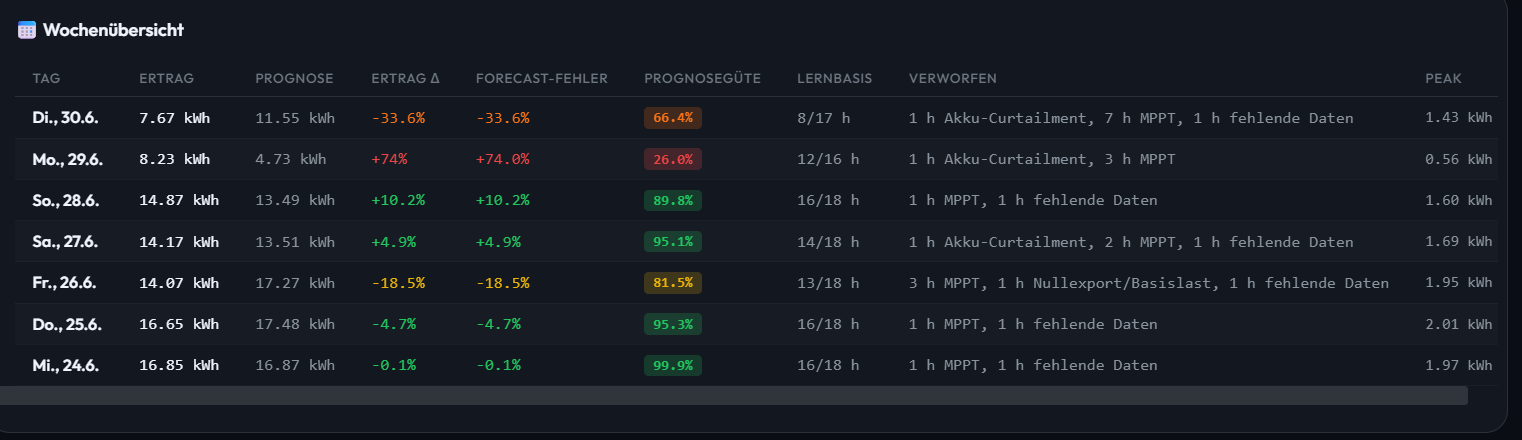Select the row date Sa., 27.6.
Screen dimensions: 1522x440
click(x=64, y=242)
